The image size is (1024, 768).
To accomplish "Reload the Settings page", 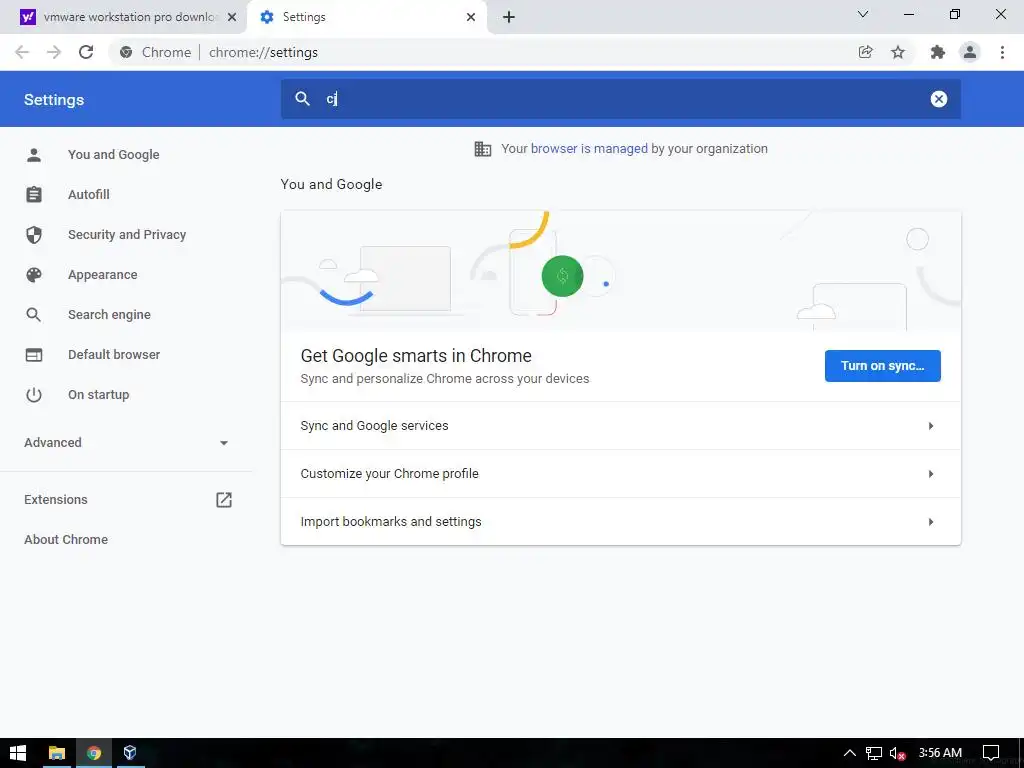I will (x=86, y=52).
